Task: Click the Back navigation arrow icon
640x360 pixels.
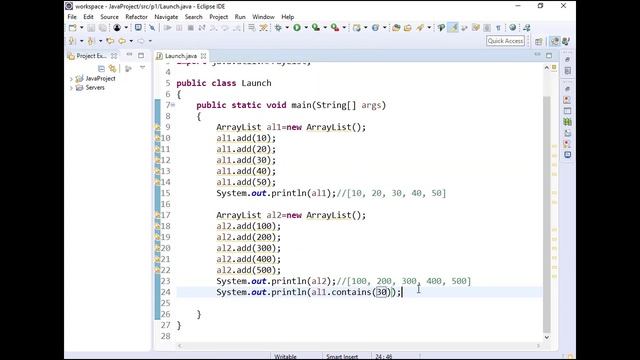Action: [x=122, y=41]
